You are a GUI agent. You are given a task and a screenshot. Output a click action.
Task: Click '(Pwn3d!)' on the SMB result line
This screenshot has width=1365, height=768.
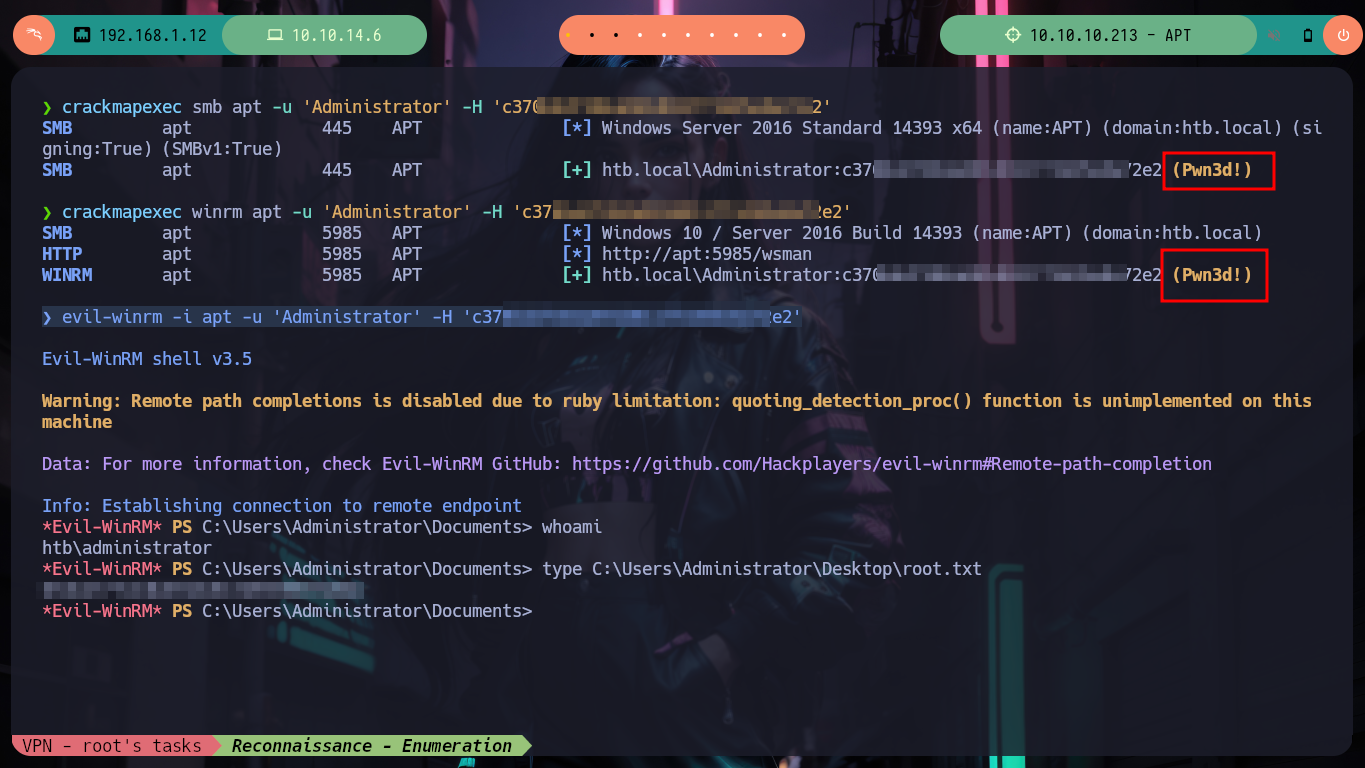coord(1212,170)
